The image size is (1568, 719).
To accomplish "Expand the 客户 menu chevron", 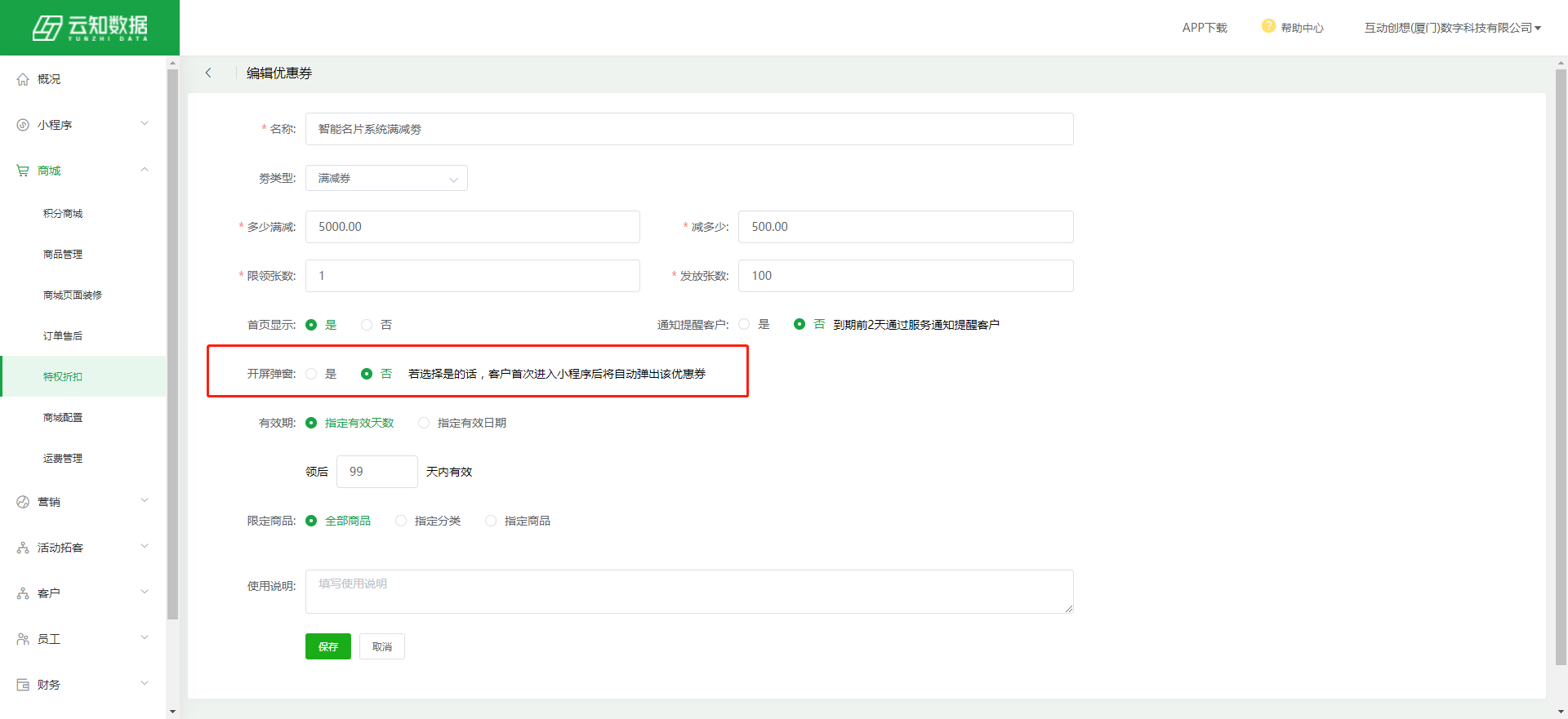I will point(145,593).
